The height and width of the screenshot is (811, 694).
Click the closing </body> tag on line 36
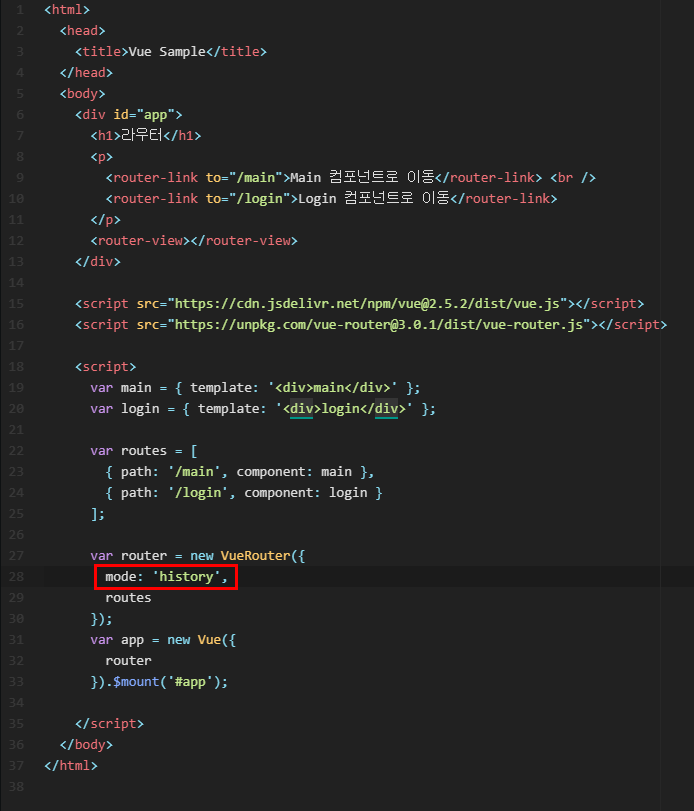pyautogui.click(x=86, y=745)
